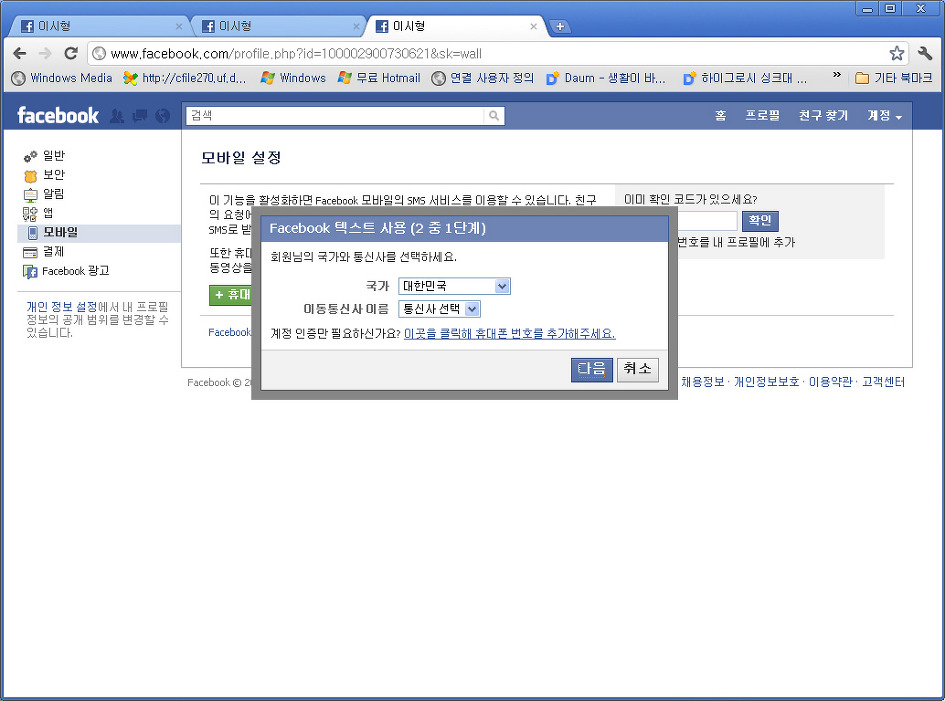Open 친구 찾기 in Facebook header

[x=823, y=115]
